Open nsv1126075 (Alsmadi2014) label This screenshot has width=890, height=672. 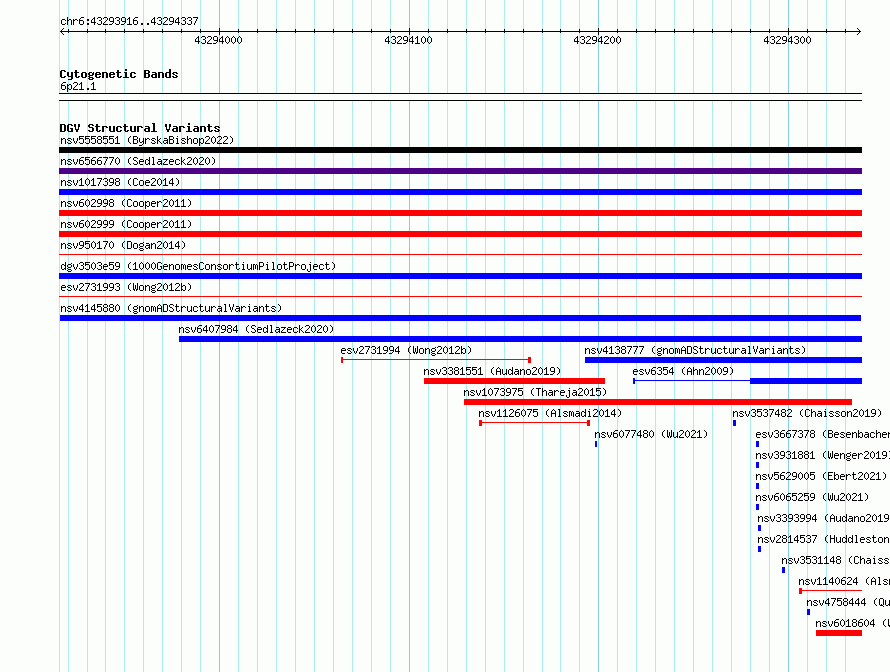(550, 413)
